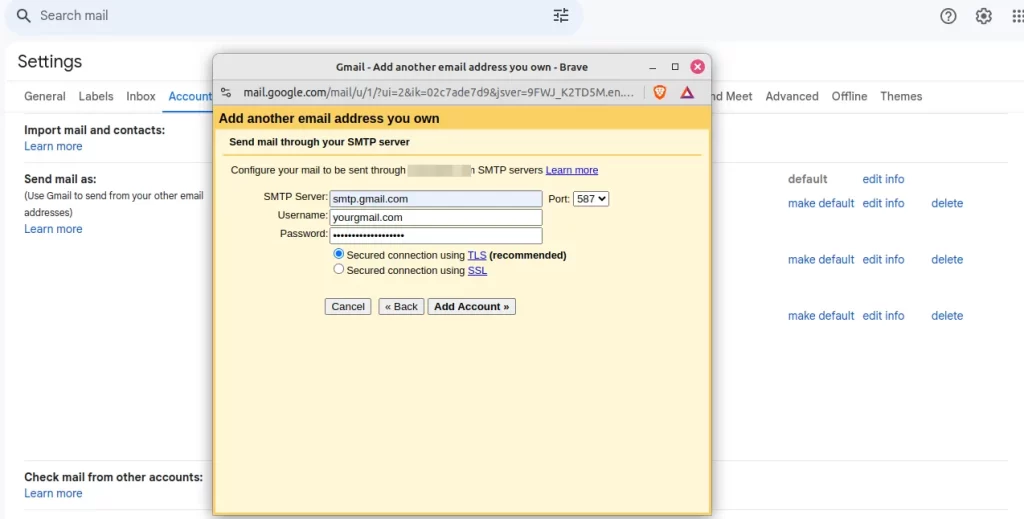Switch to the Inbox settings tab

(141, 97)
